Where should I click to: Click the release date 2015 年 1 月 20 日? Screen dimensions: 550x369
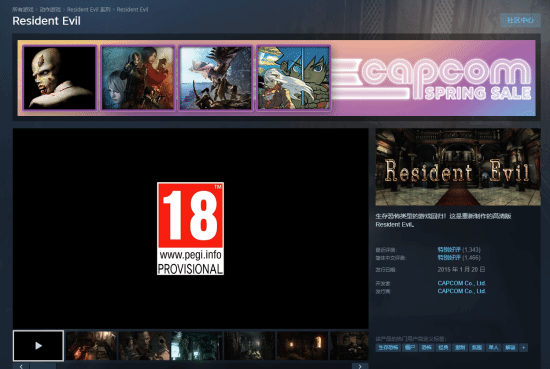[461, 269]
